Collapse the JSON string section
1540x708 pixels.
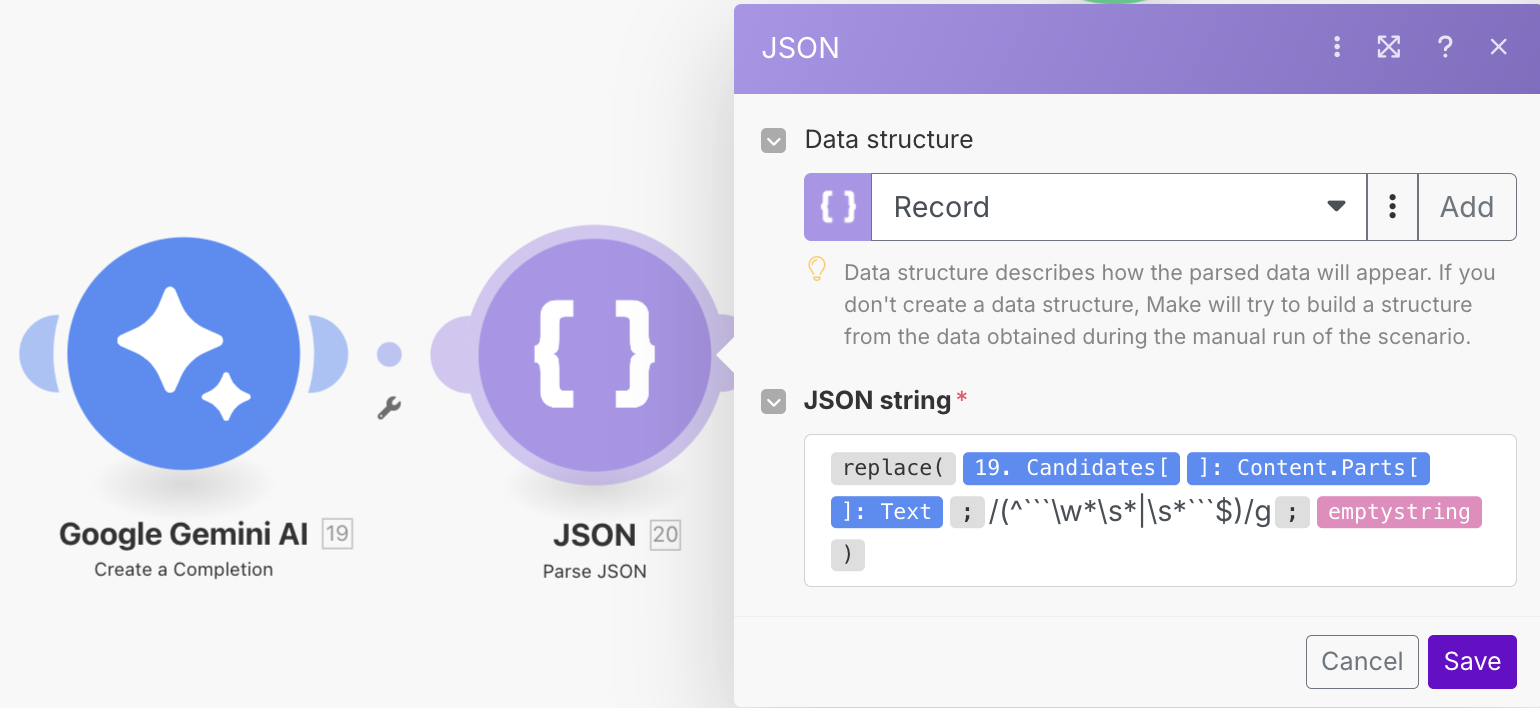point(773,401)
